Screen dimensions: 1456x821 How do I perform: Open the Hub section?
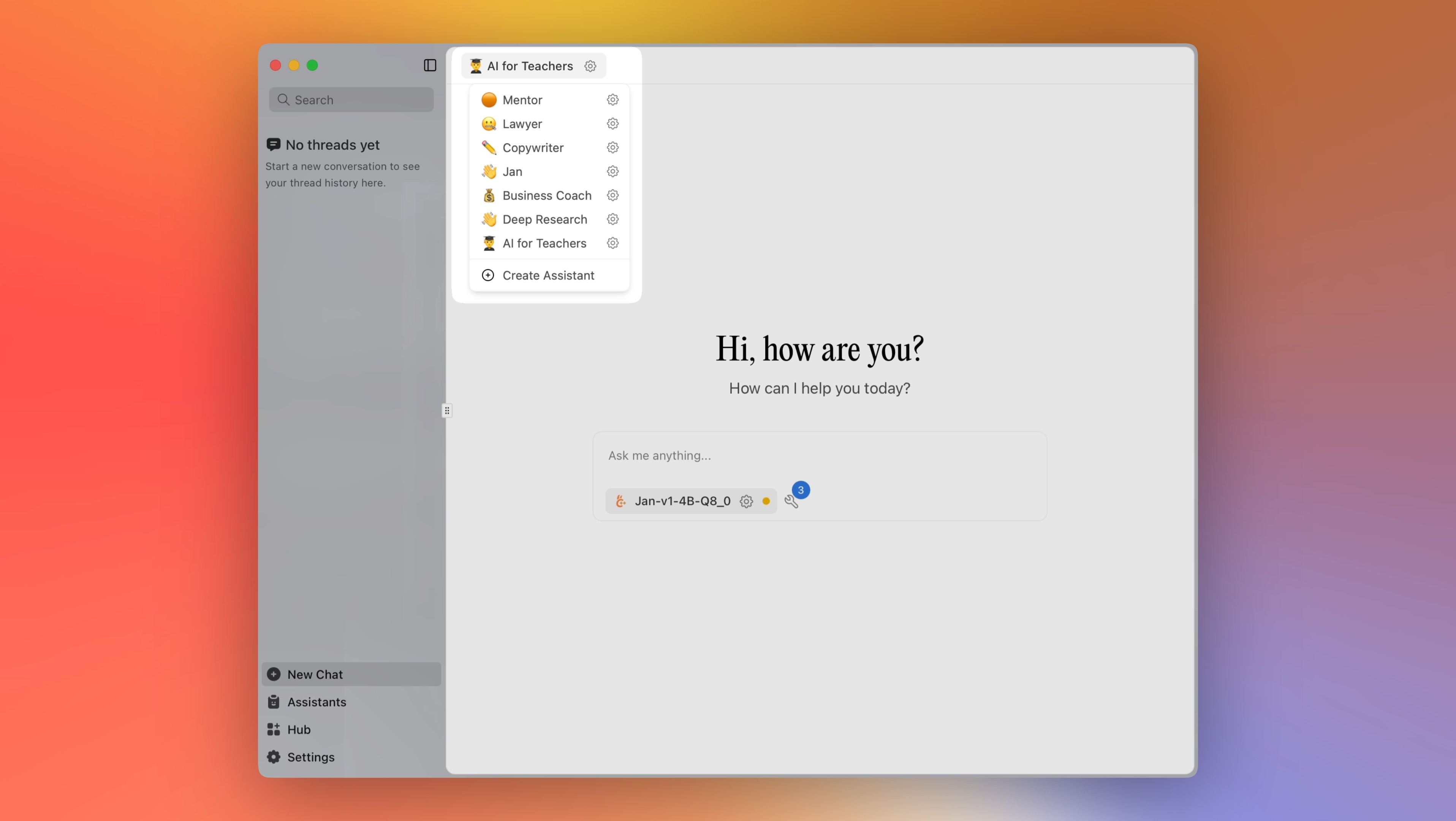tap(298, 729)
